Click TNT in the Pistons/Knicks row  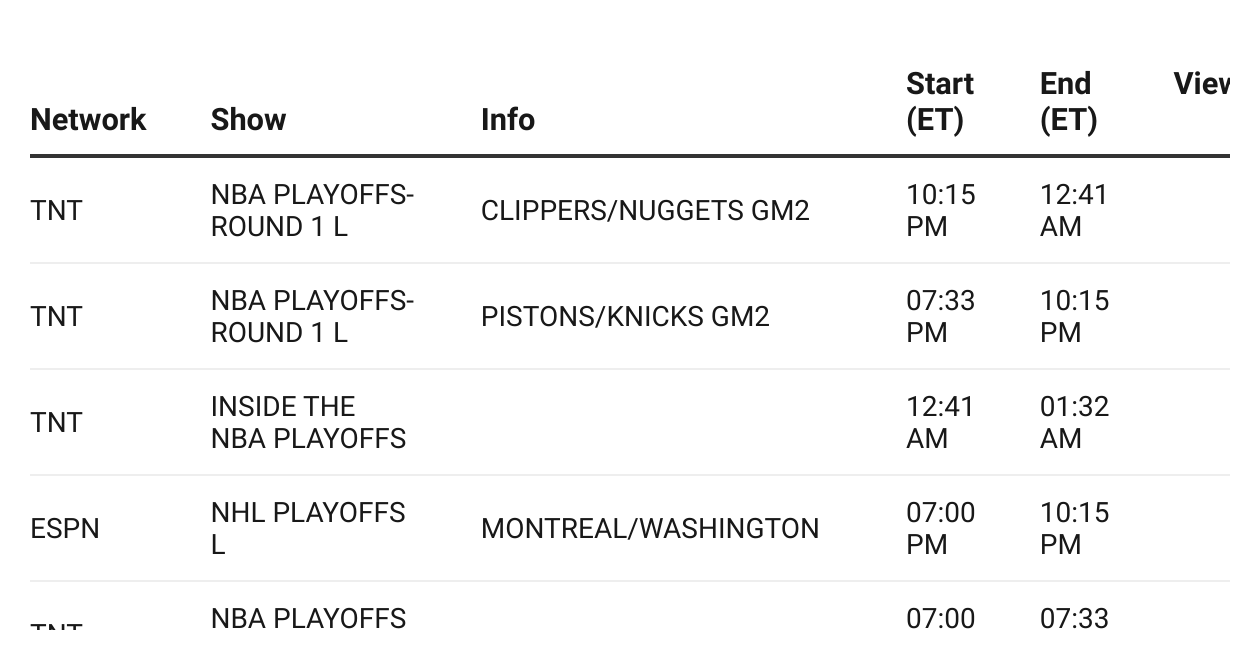[x=56, y=317]
